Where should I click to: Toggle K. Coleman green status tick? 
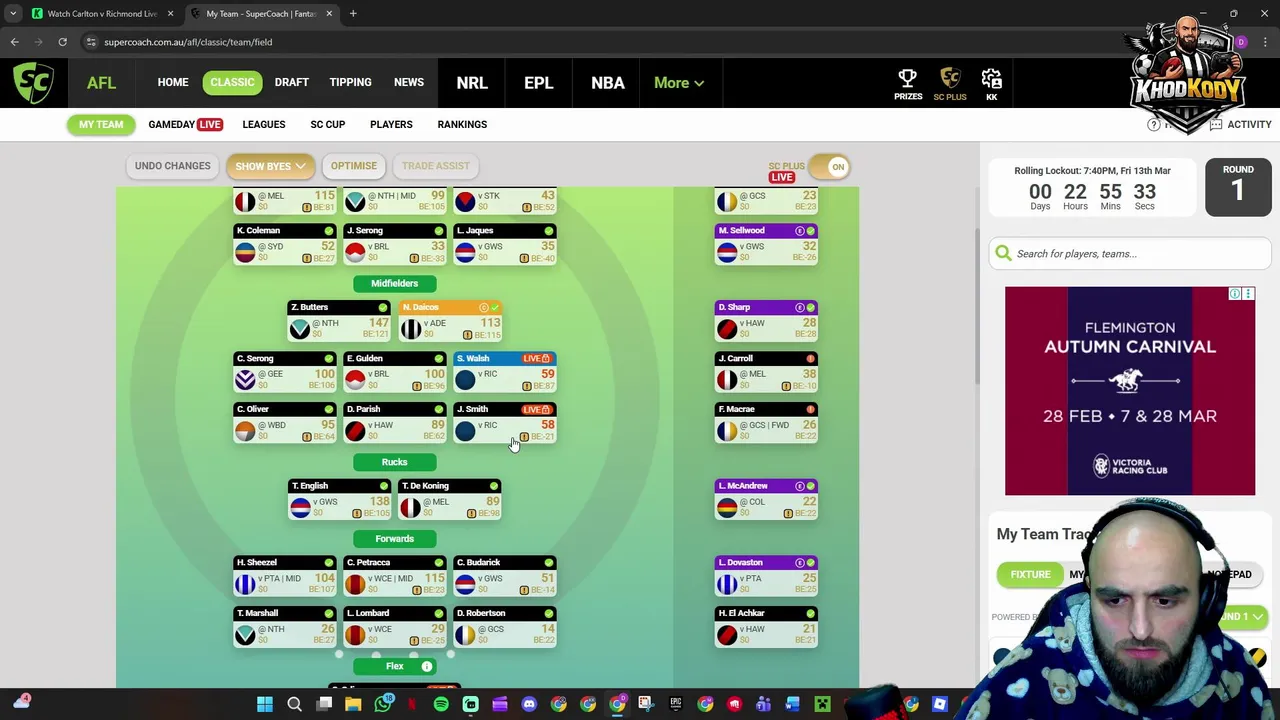[x=329, y=231]
